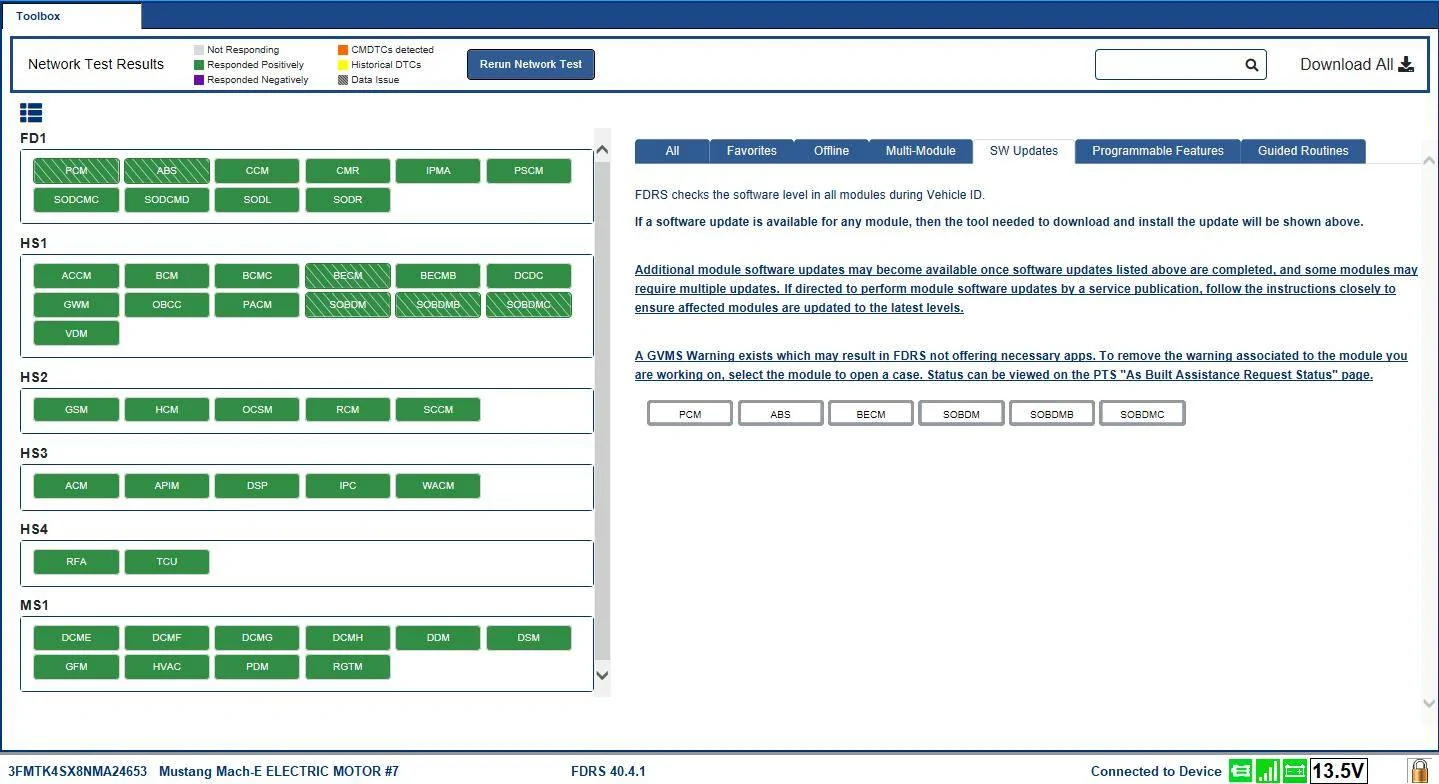1439x784 pixels.
Task: Open the Programmable Features tab
Action: [1158, 151]
